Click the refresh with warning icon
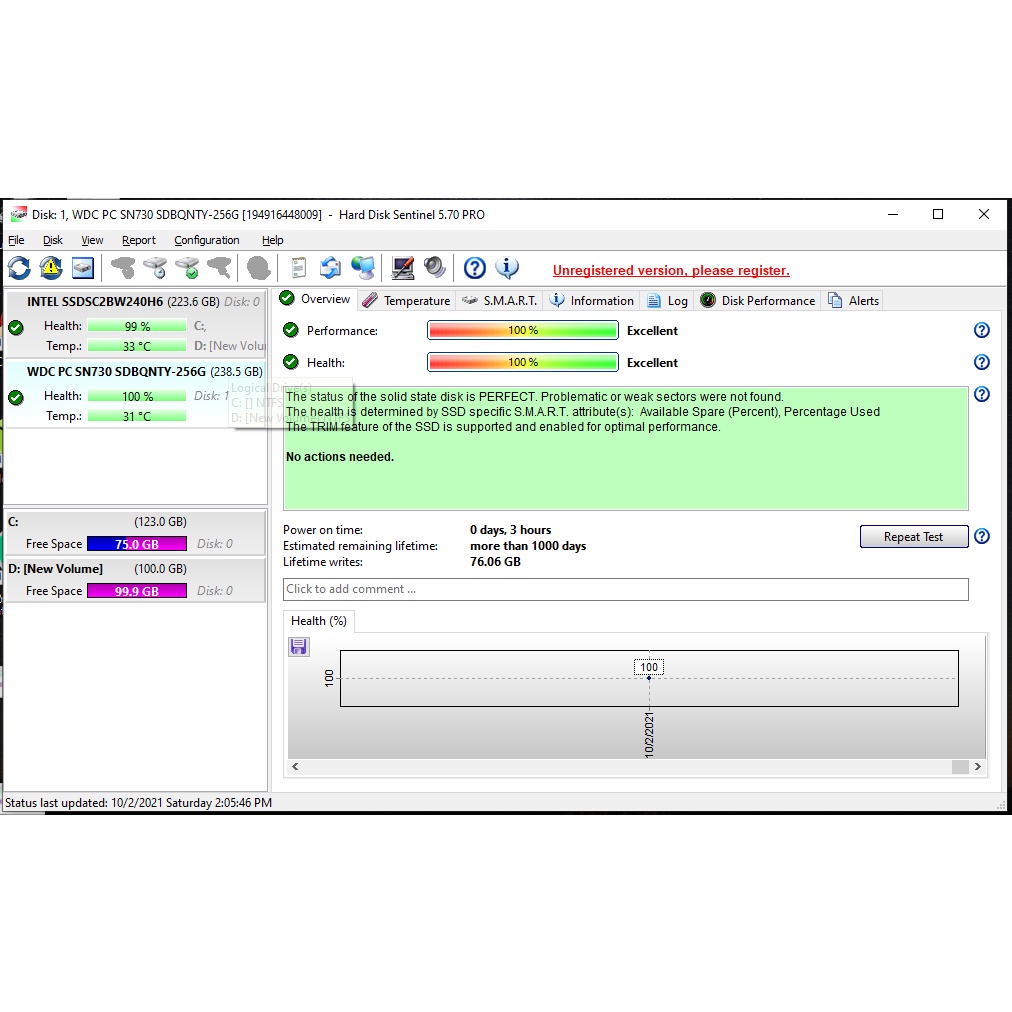Viewport: 1012px width, 1012px height. (x=51, y=268)
